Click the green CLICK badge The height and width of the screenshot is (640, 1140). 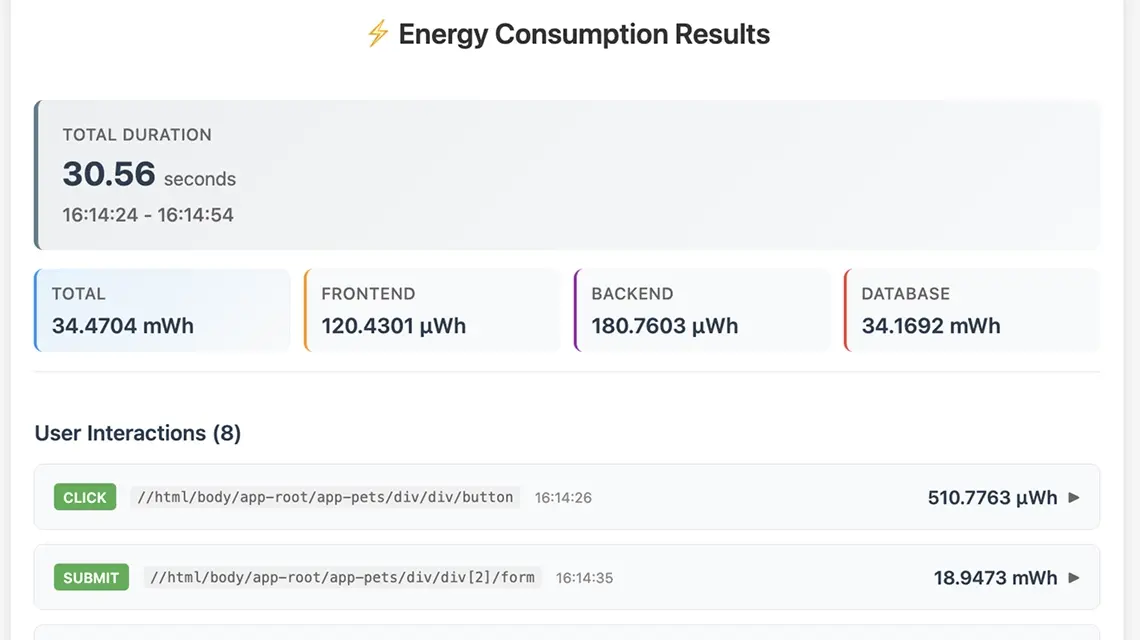click(85, 497)
